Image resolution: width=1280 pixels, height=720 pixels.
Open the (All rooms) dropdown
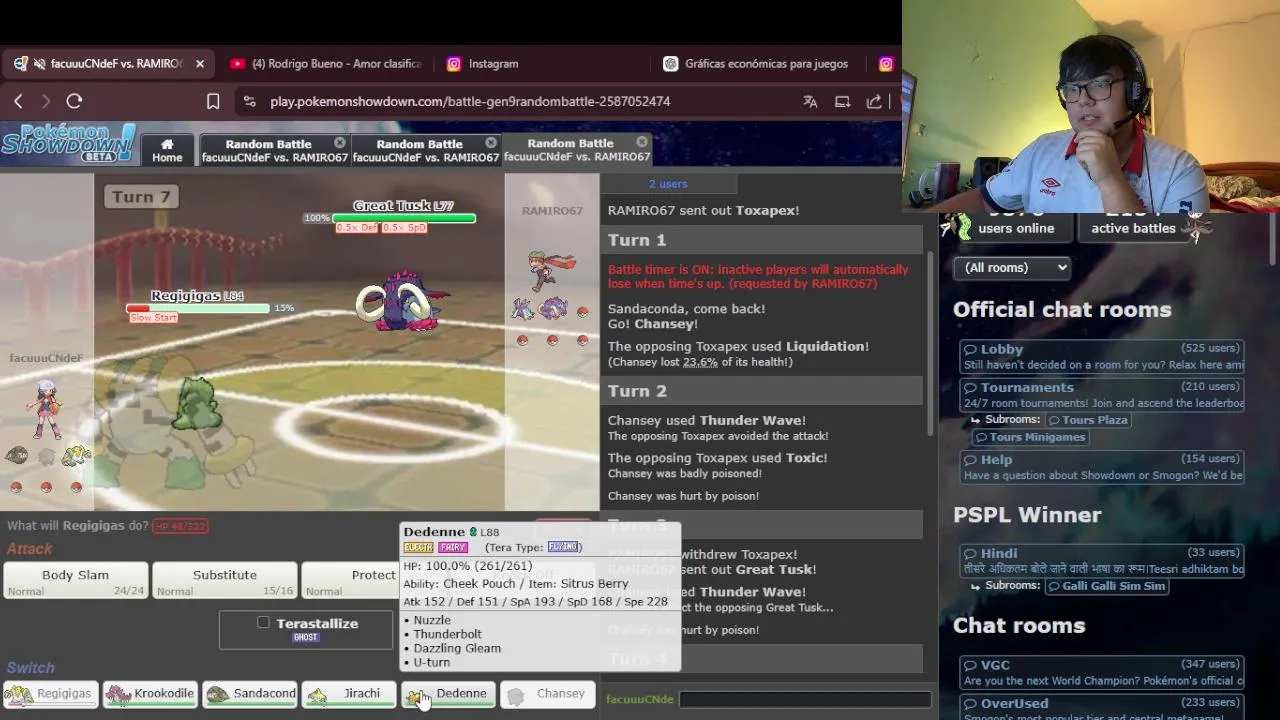(1011, 267)
